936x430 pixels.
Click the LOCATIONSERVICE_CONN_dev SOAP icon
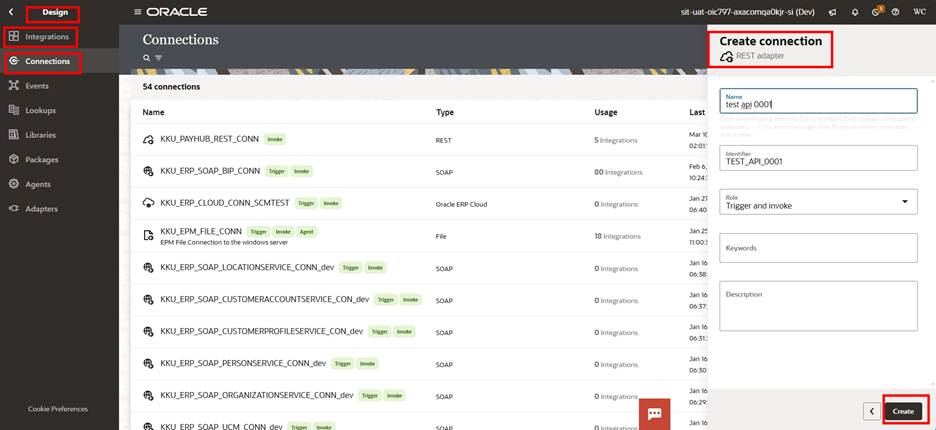(149, 268)
